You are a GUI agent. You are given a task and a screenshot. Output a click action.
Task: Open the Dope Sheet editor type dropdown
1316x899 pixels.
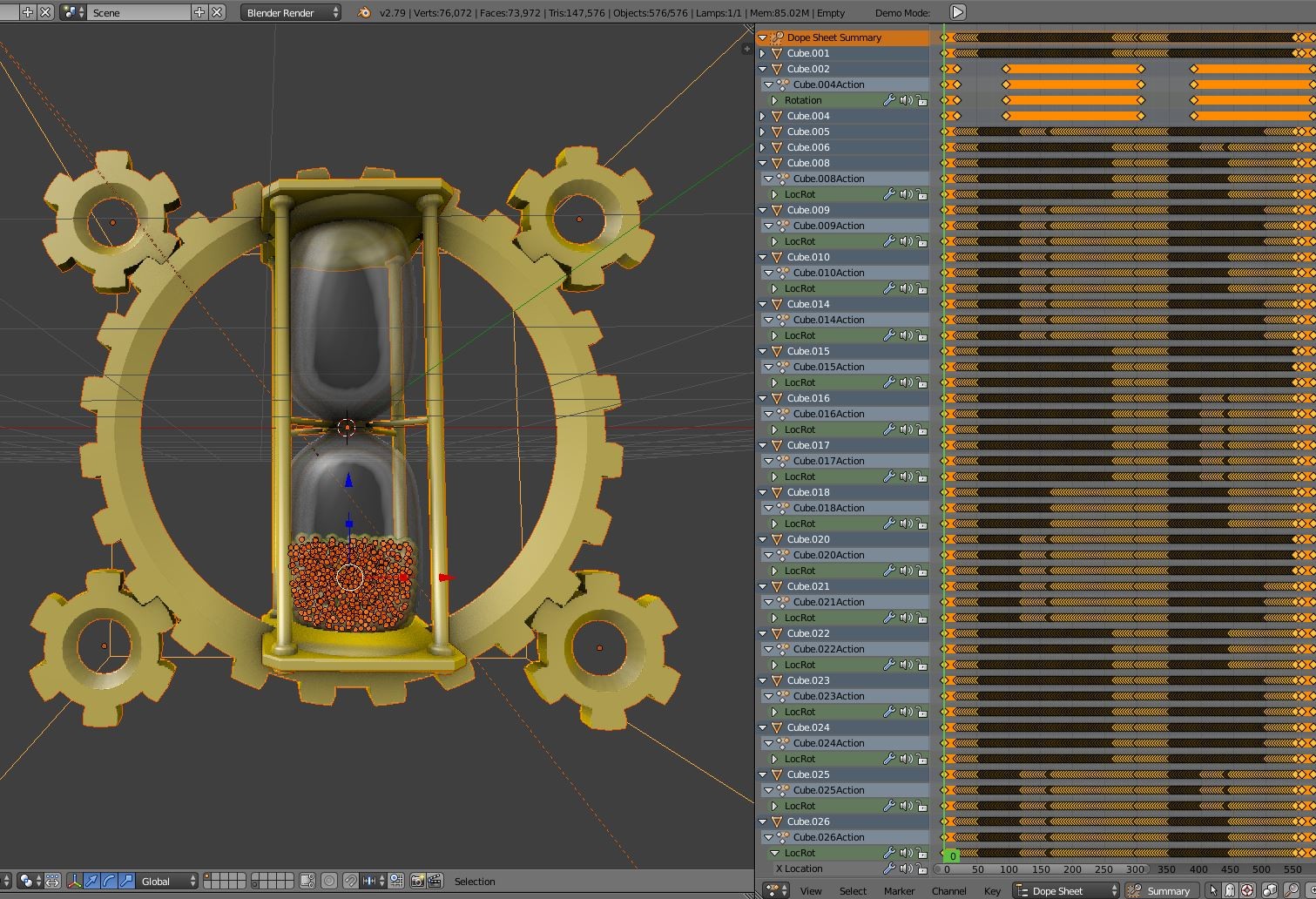pos(1064,890)
